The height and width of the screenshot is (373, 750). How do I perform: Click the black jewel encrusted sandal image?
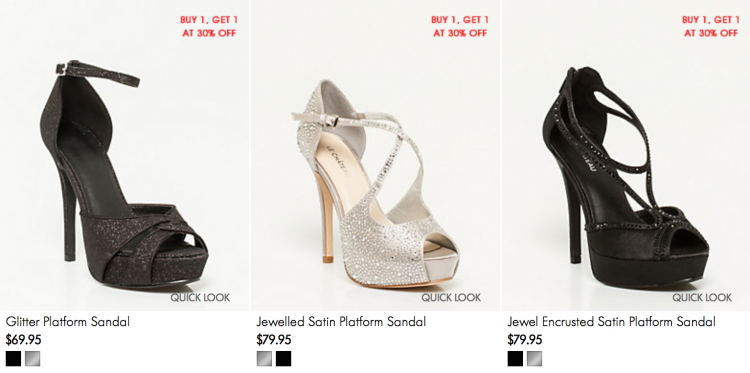626,178
